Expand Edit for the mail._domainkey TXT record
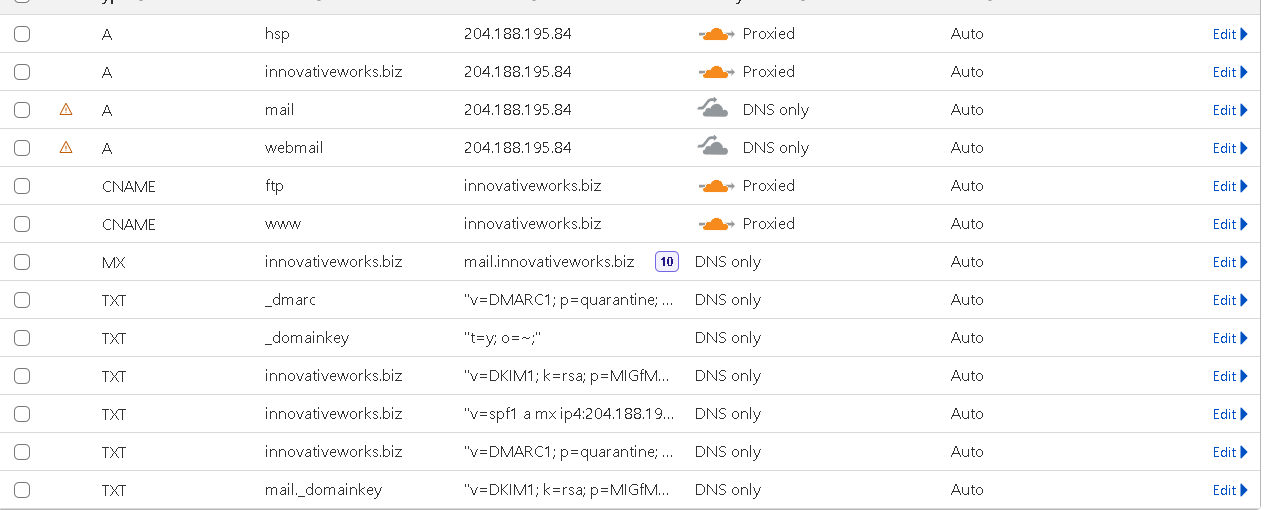The image size is (1279, 510). click(1230, 490)
